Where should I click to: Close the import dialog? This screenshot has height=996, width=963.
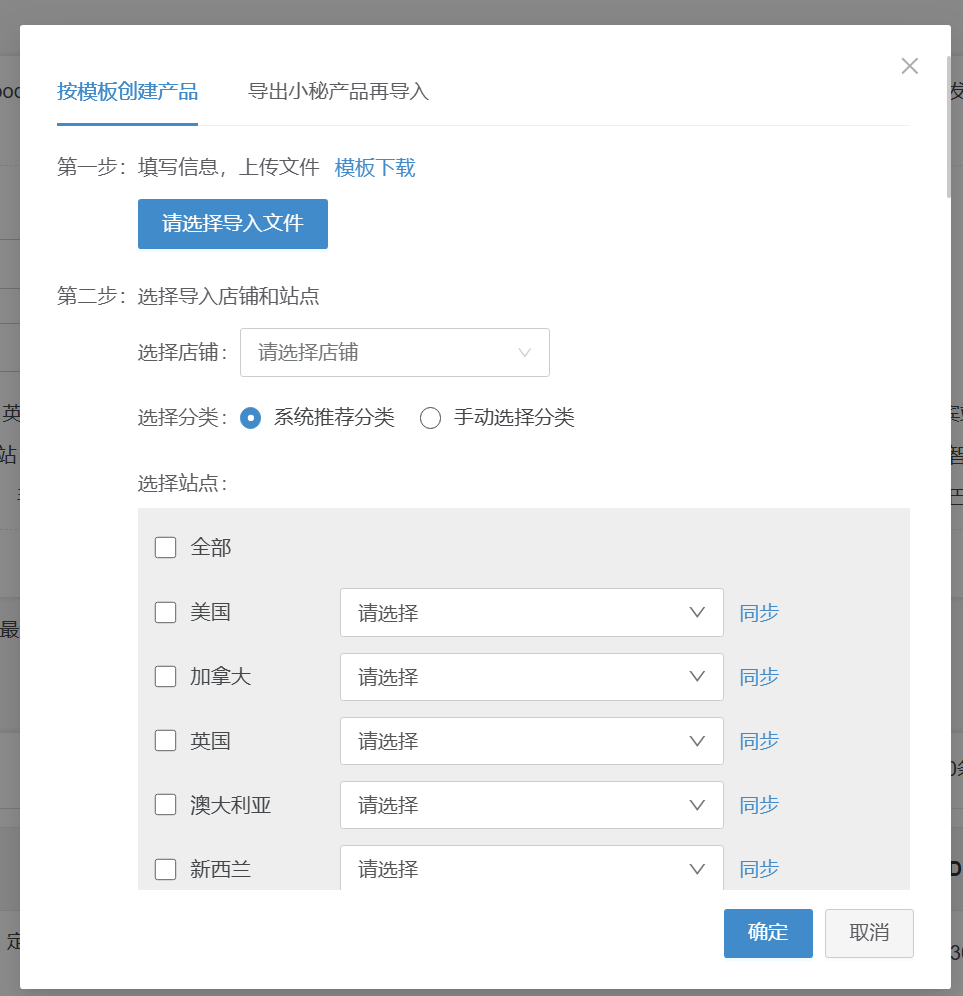tap(909, 66)
